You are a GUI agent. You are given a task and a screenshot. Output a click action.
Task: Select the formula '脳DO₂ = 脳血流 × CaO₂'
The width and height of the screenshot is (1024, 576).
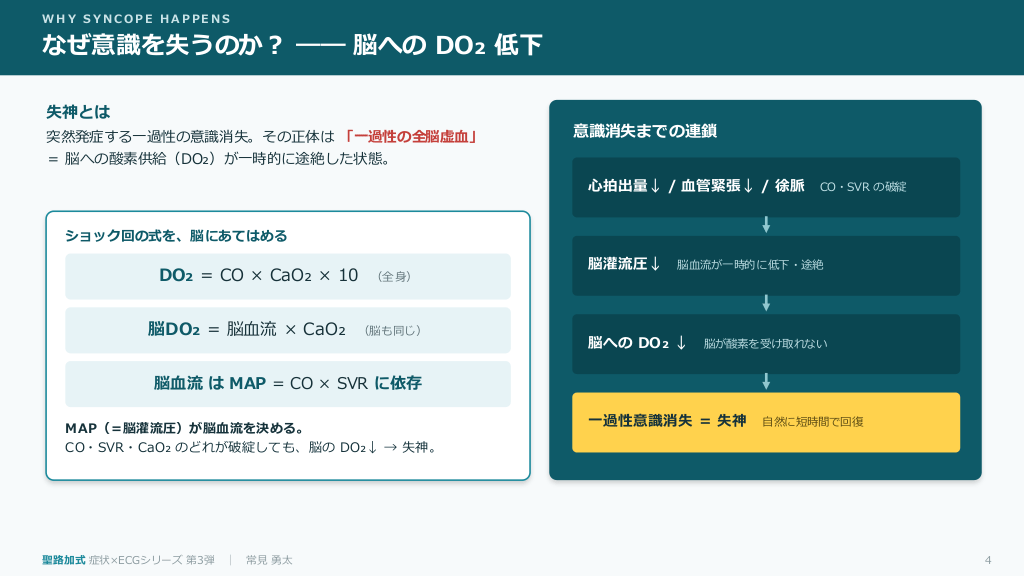[246, 329]
